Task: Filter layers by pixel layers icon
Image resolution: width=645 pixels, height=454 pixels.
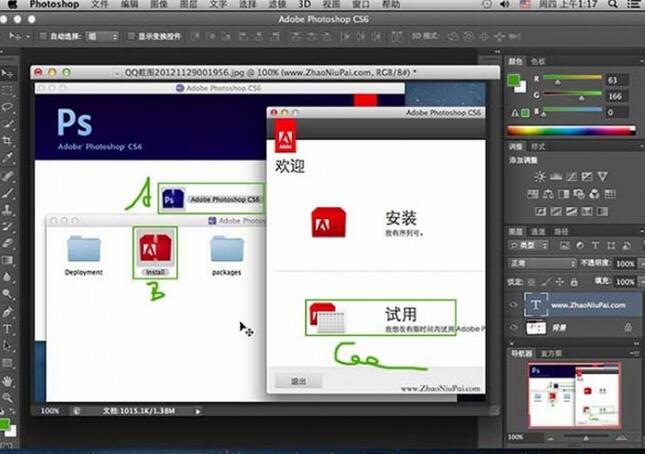Action: (564, 246)
